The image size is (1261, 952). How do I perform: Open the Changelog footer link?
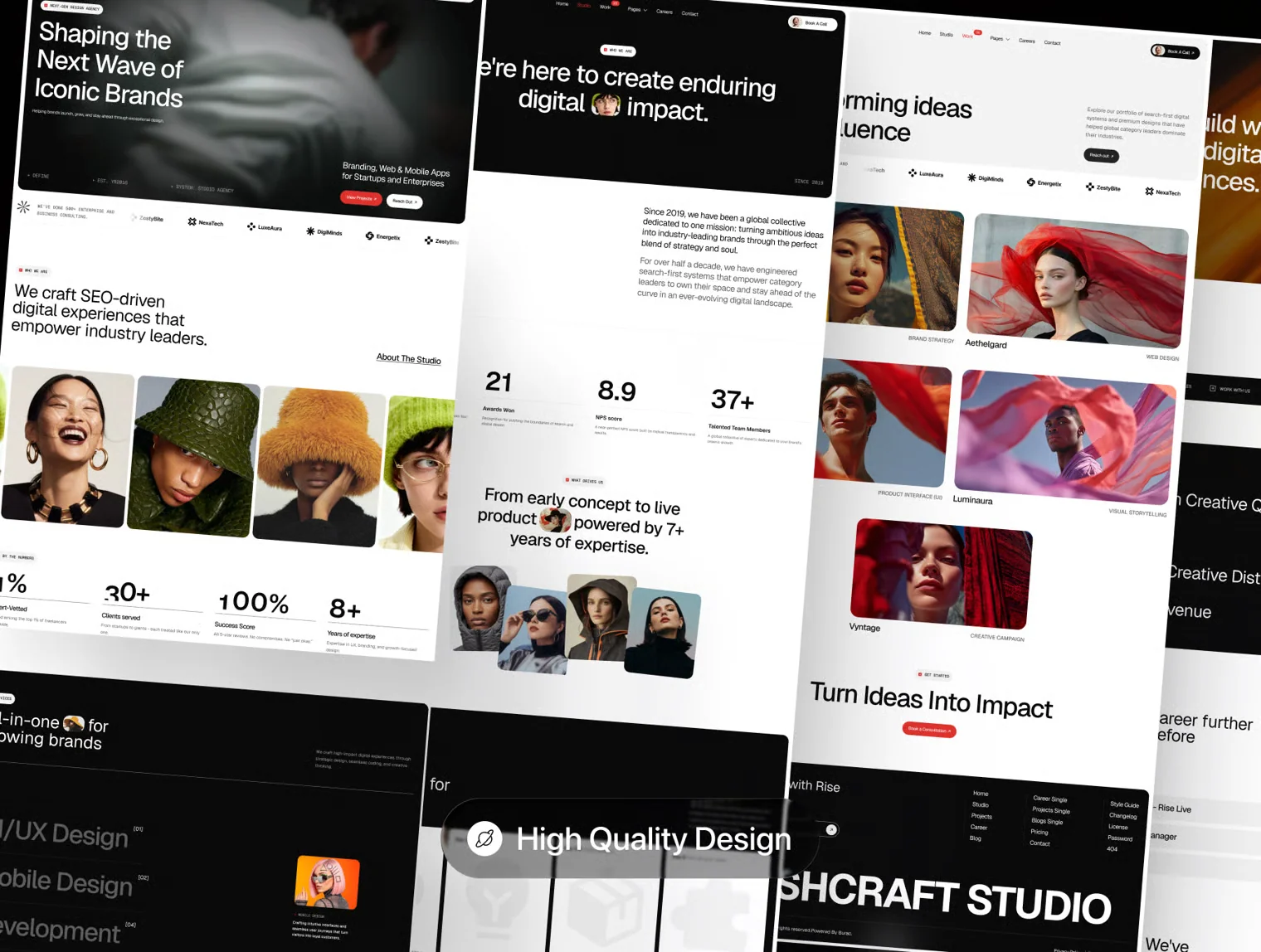coord(1122,815)
